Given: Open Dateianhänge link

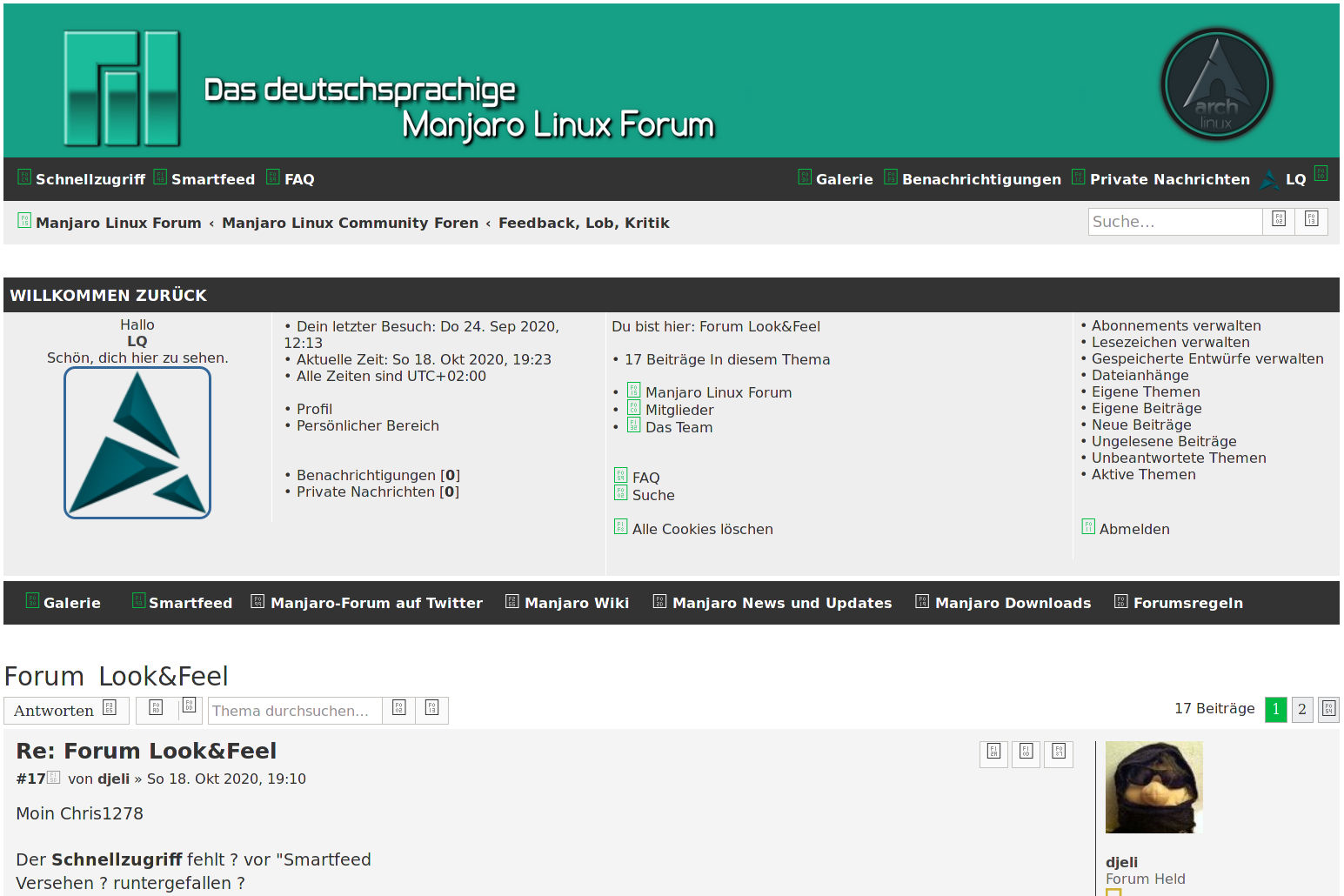Looking at the screenshot, I should 1140,375.
